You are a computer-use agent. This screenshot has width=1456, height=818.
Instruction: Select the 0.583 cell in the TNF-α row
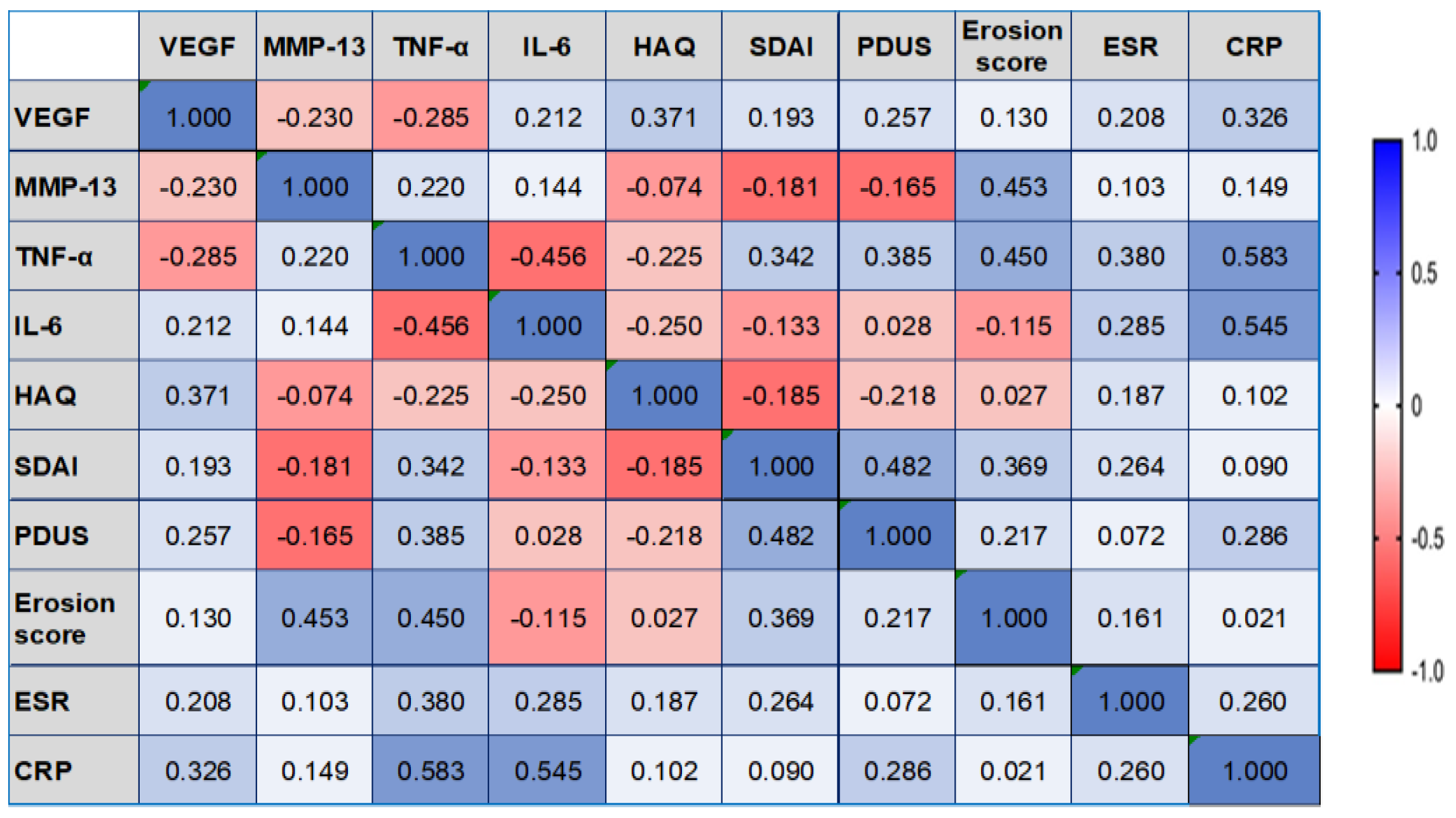(x=1254, y=257)
